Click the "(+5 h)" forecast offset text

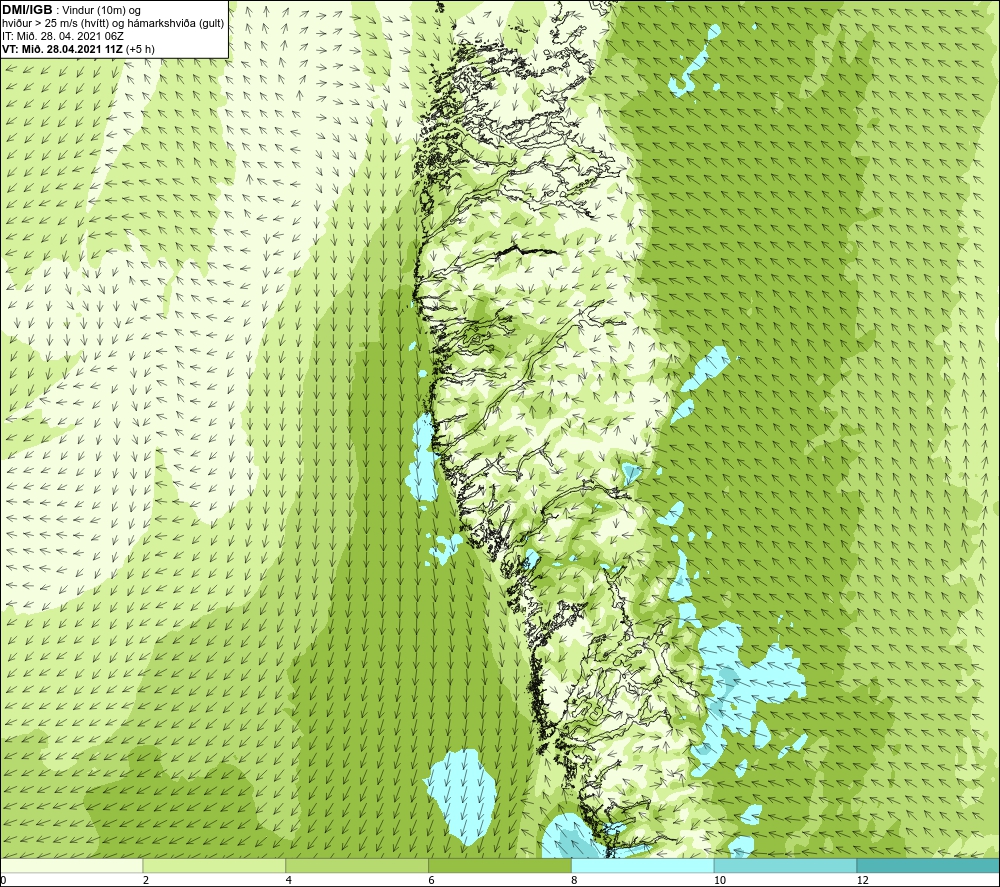pos(140,49)
